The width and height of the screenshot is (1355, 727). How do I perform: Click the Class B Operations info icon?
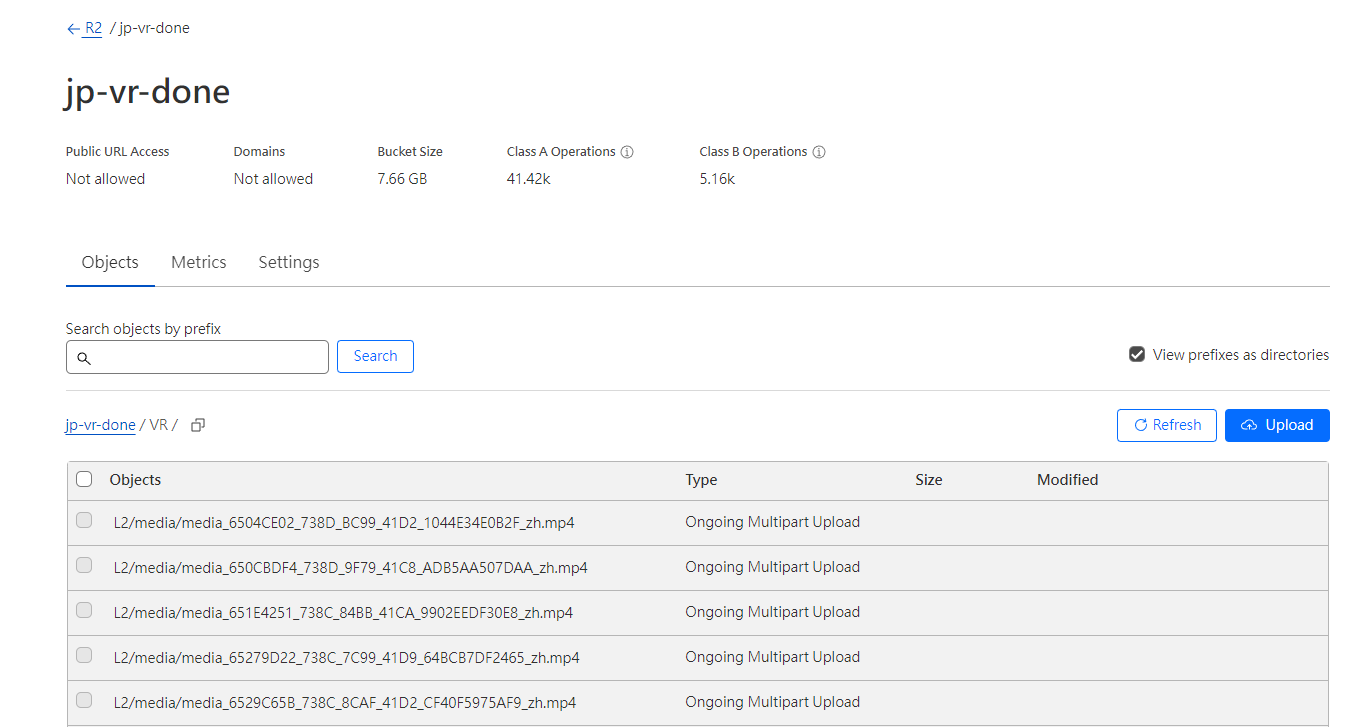(x=819, y=152)
